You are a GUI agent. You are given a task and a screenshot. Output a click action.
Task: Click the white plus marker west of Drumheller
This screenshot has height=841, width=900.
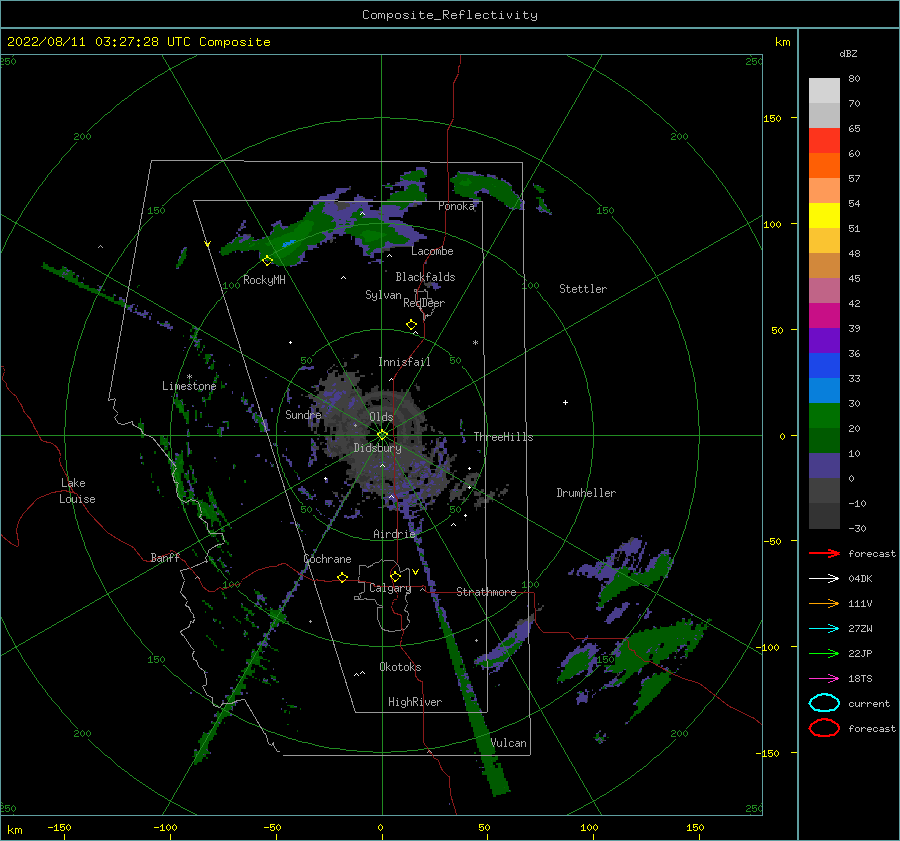pyautogui.click(x=565, y=402)
